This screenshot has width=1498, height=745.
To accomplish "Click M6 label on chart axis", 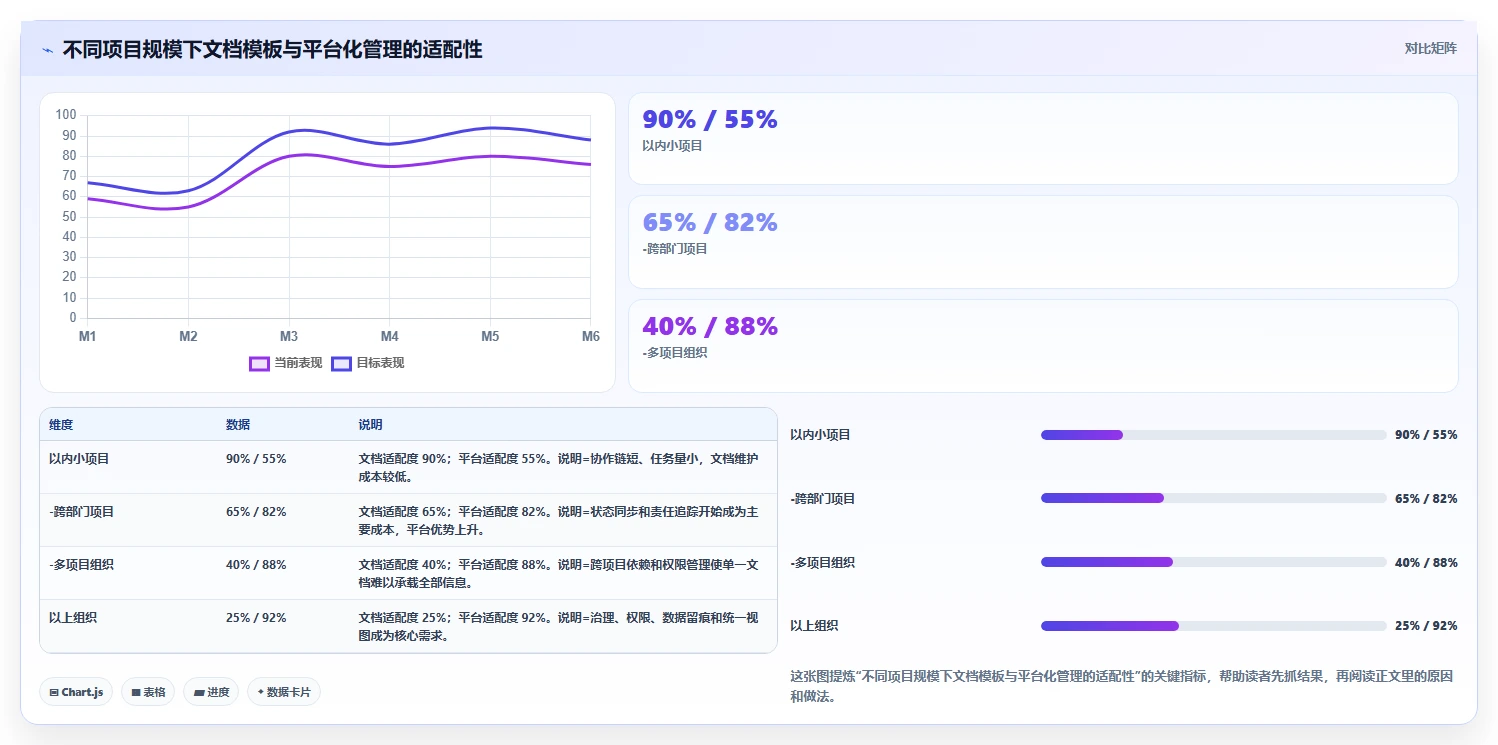I will click(590, 337).
